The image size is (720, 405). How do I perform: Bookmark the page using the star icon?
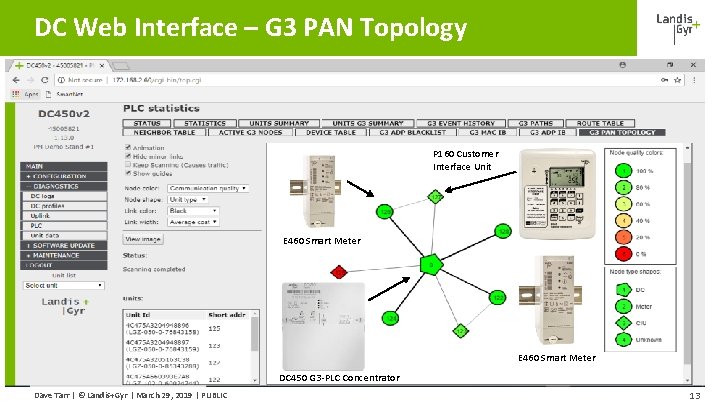tap(677, 80)
